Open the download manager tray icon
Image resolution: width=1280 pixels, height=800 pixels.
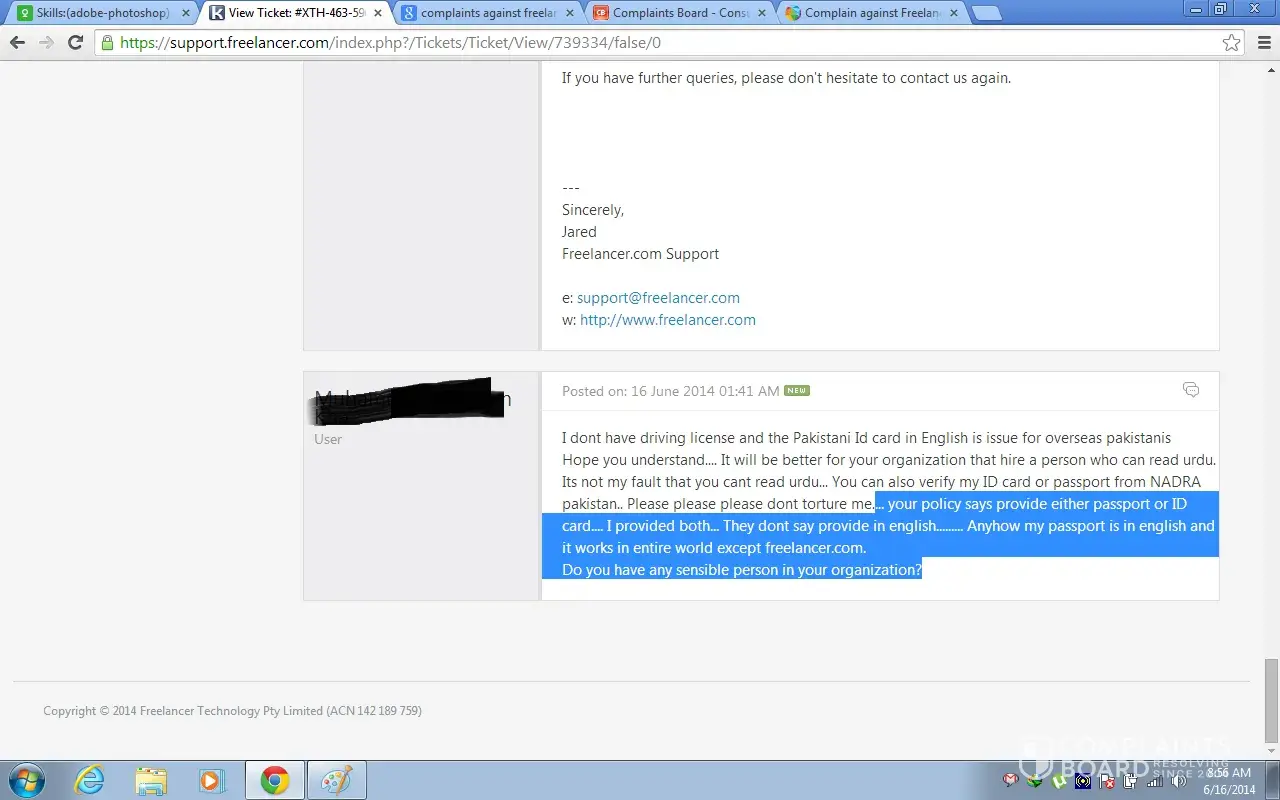click(1035, 781)
